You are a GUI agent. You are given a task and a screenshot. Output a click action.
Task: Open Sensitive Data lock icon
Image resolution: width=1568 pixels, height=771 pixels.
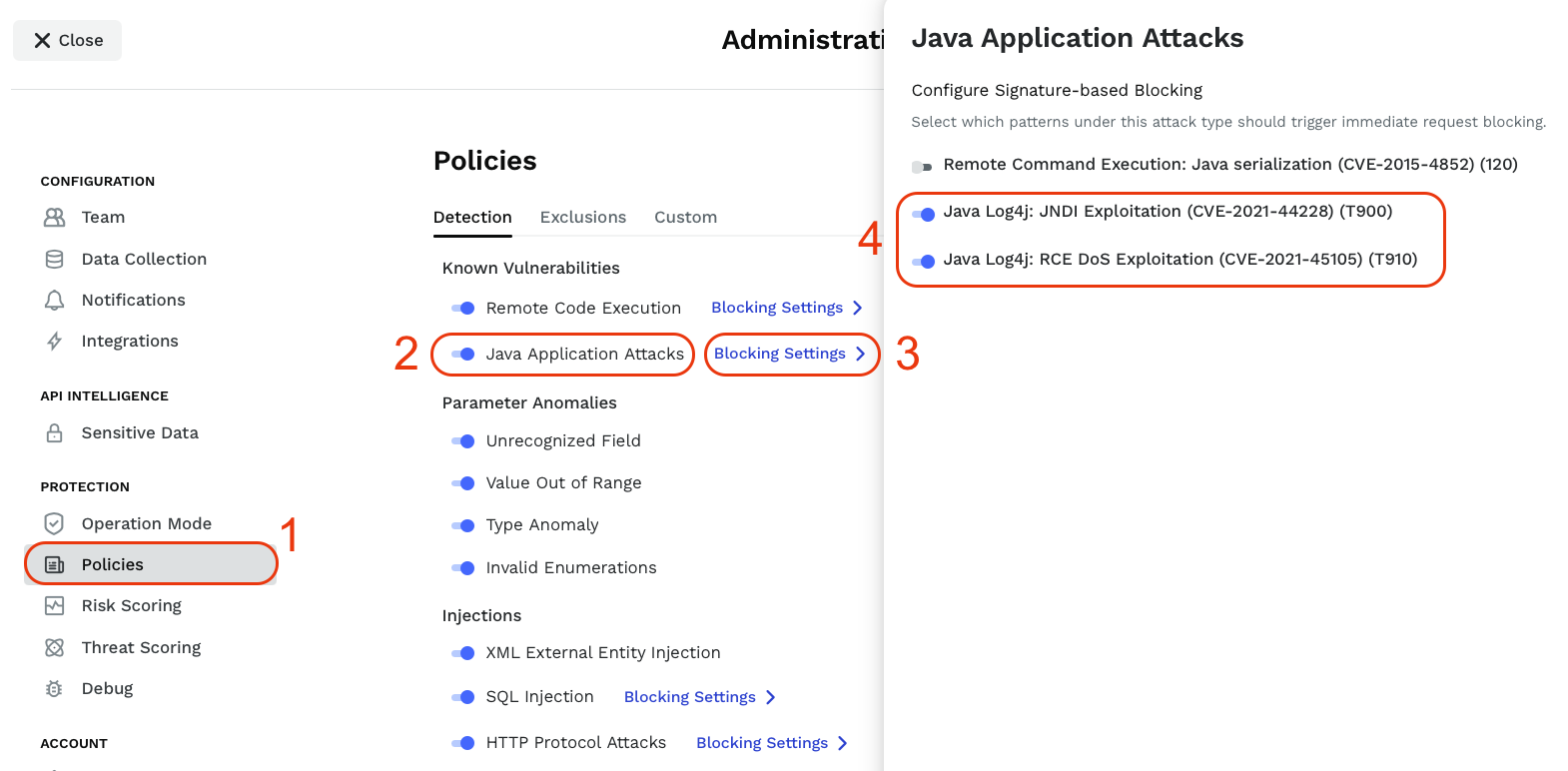[x=55, y=432]
